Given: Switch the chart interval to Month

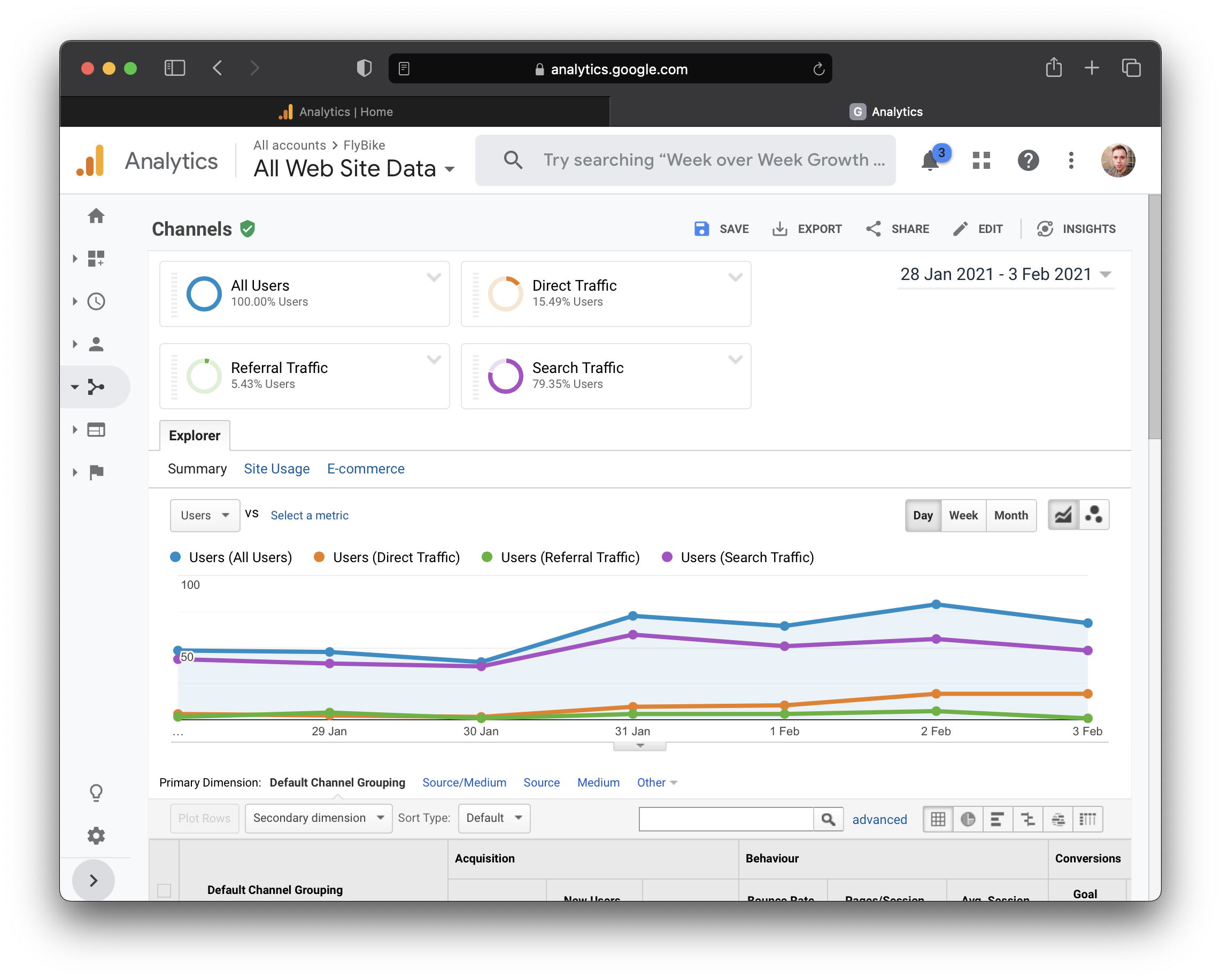Looking at the screenshot, I should click(x=1011, y=515).
